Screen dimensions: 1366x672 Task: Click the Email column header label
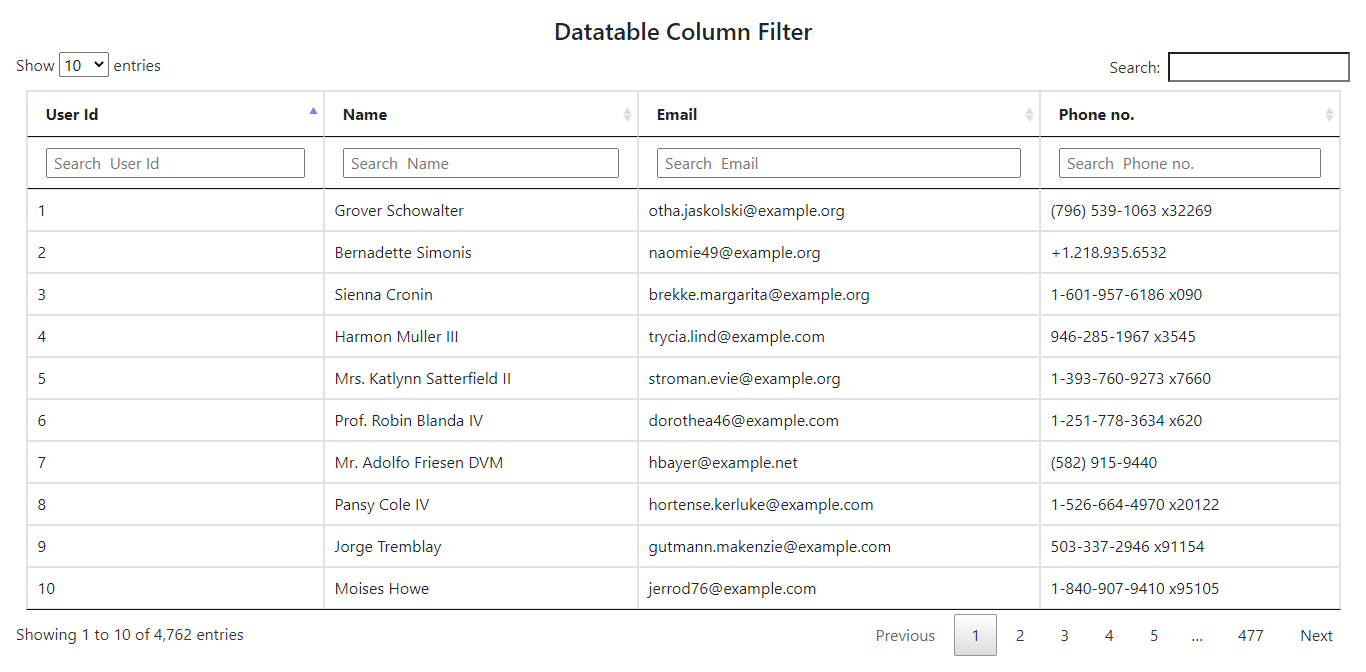pyautogui.click(x=677, y=114)
